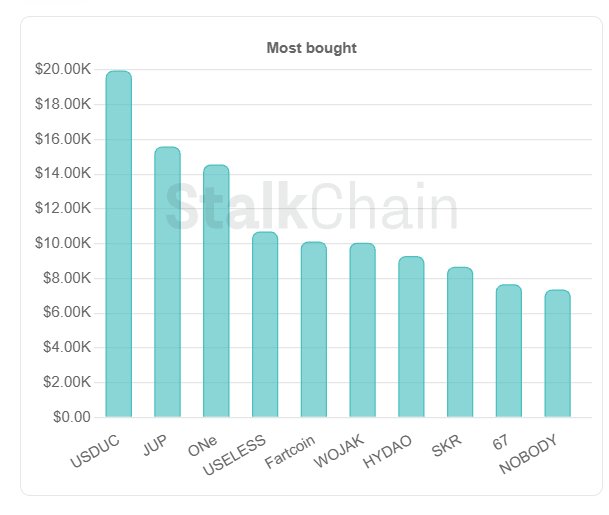The width and height of the screenshot is (609, 515).
Task: Click the USDUC x-axis label
Action: point(97,449)
